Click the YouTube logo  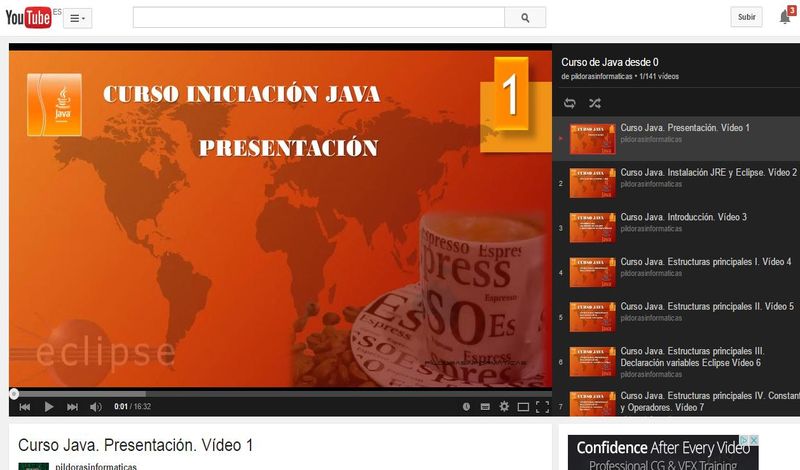28,17
